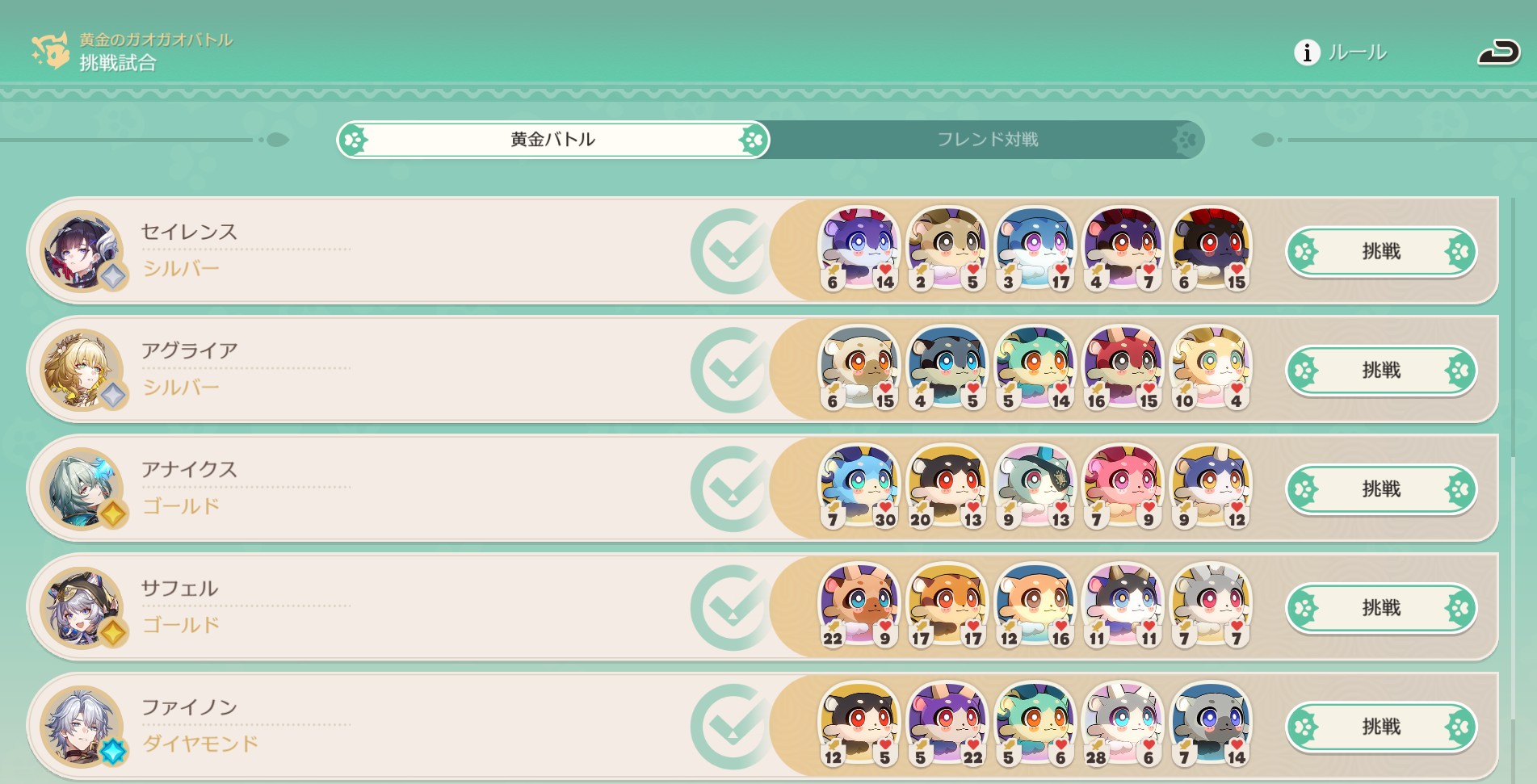Click アナイクス's avatar icon
Screen dimensions: 1537x784
81,488
